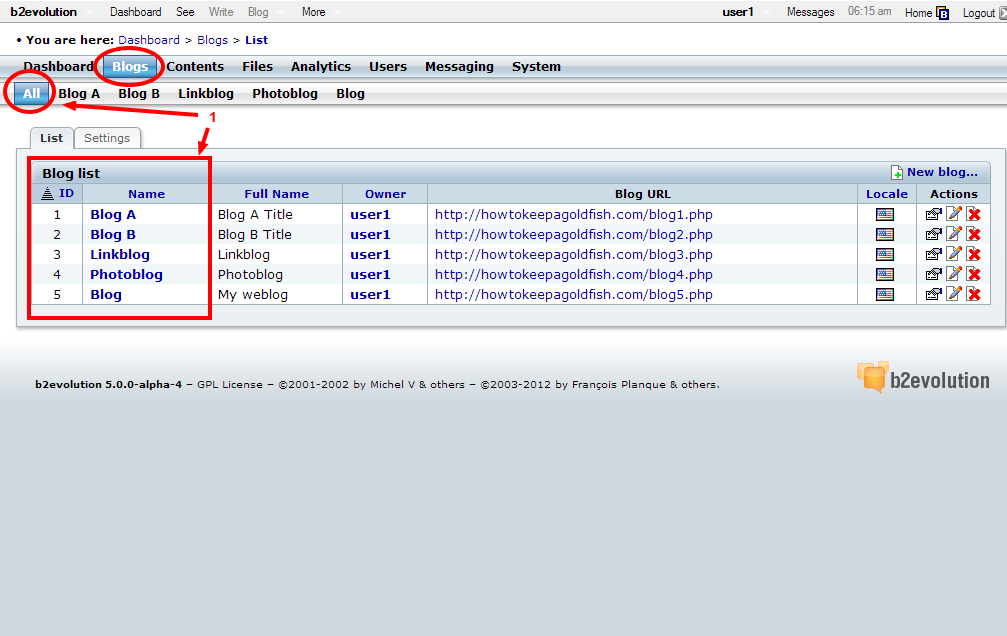This screenshot has width=1007, height=636.
Task: Open the user1 account menu in top bar
Action: 744,12
